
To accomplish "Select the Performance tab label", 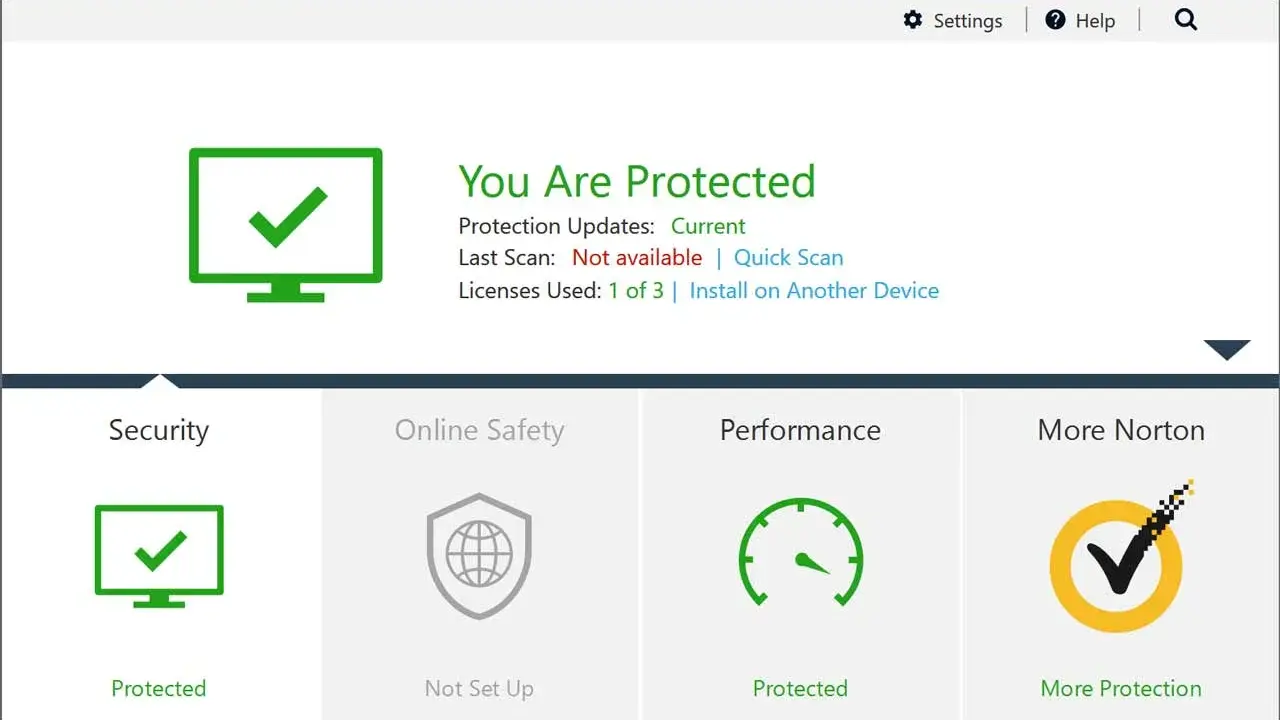I will tap(800, 430).
